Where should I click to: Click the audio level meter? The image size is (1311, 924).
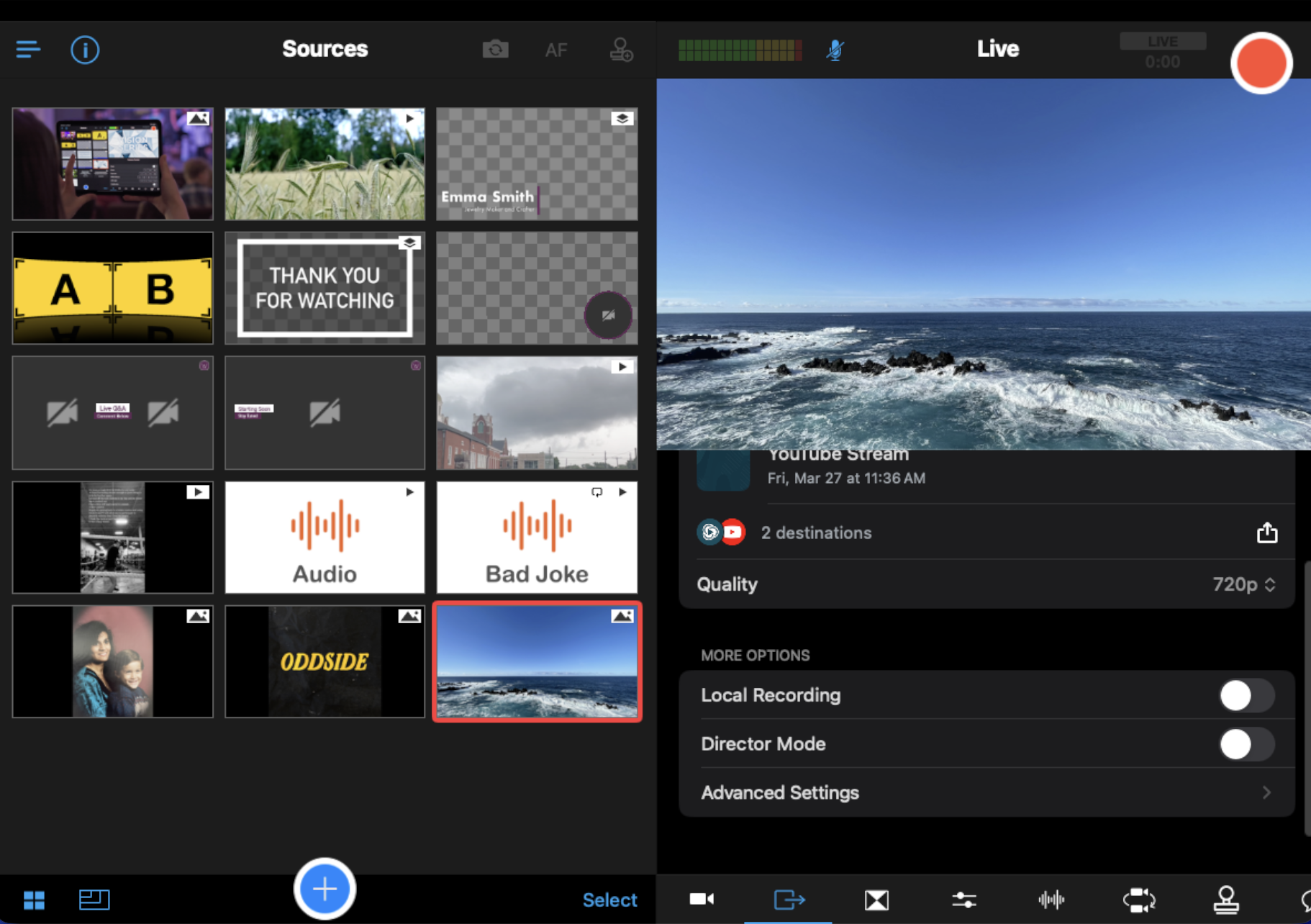[x=740, y=50]
